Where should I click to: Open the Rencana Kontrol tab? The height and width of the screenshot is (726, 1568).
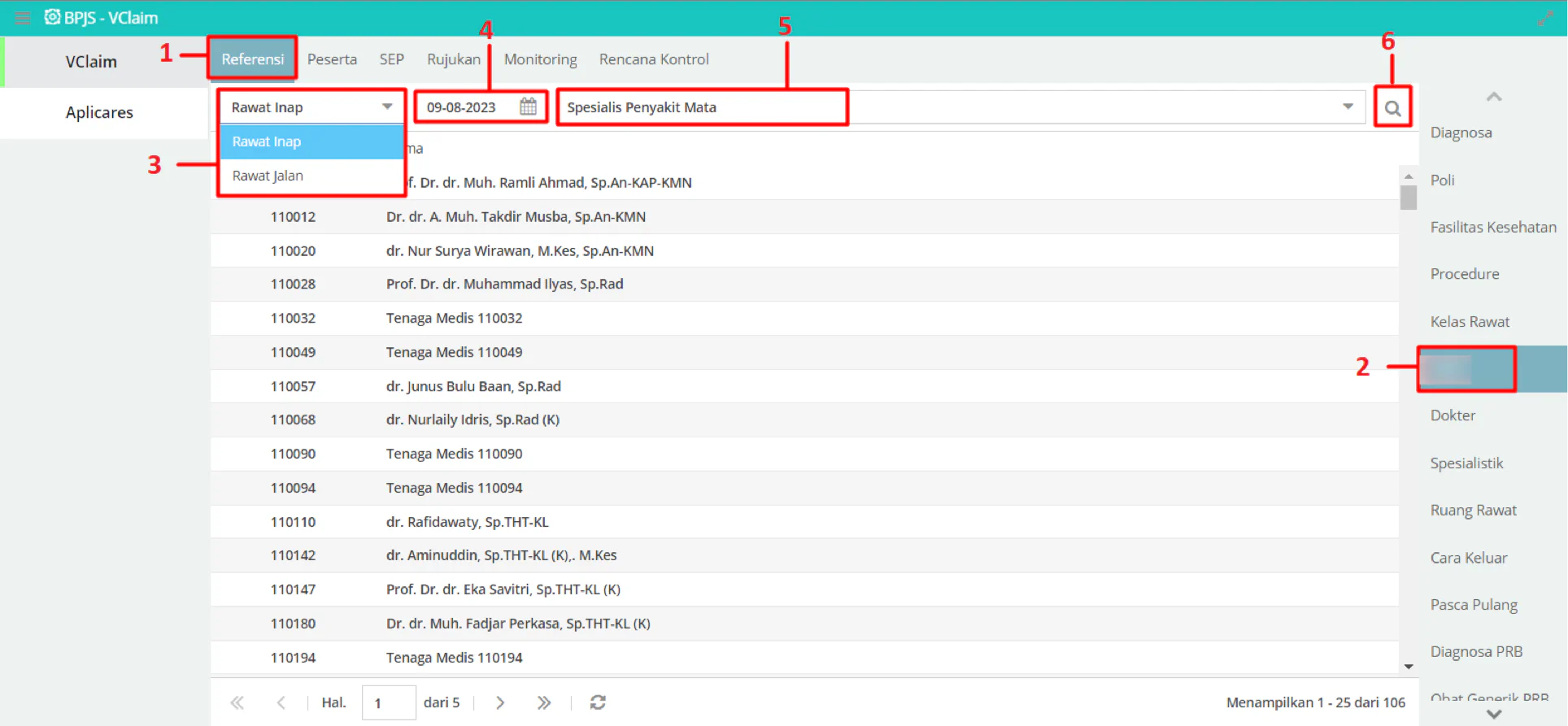[654, 59]
